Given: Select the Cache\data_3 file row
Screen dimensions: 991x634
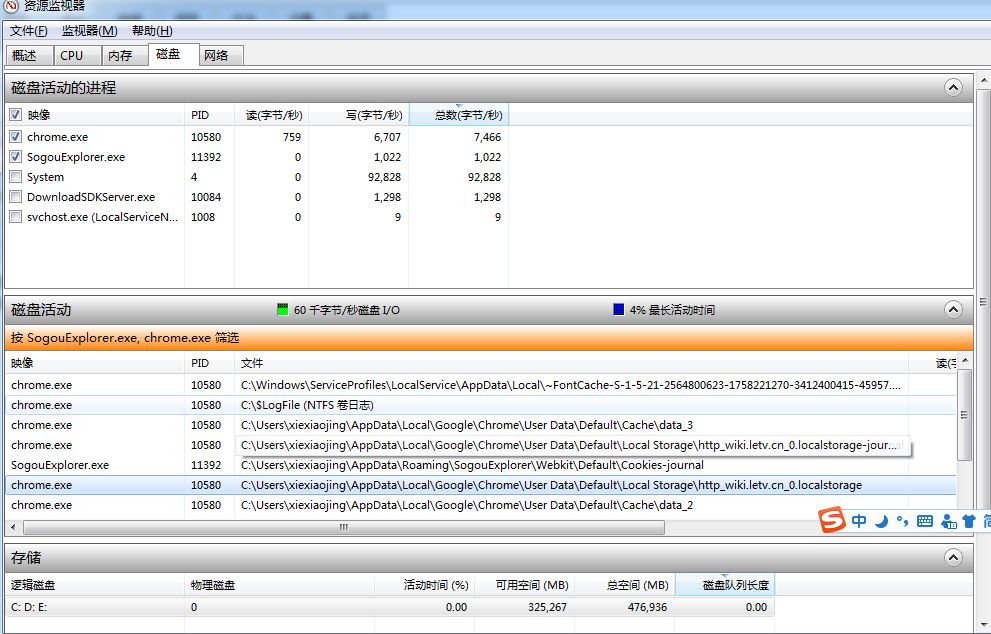Looking at the screenshot, I should click(x=481, y=425).
